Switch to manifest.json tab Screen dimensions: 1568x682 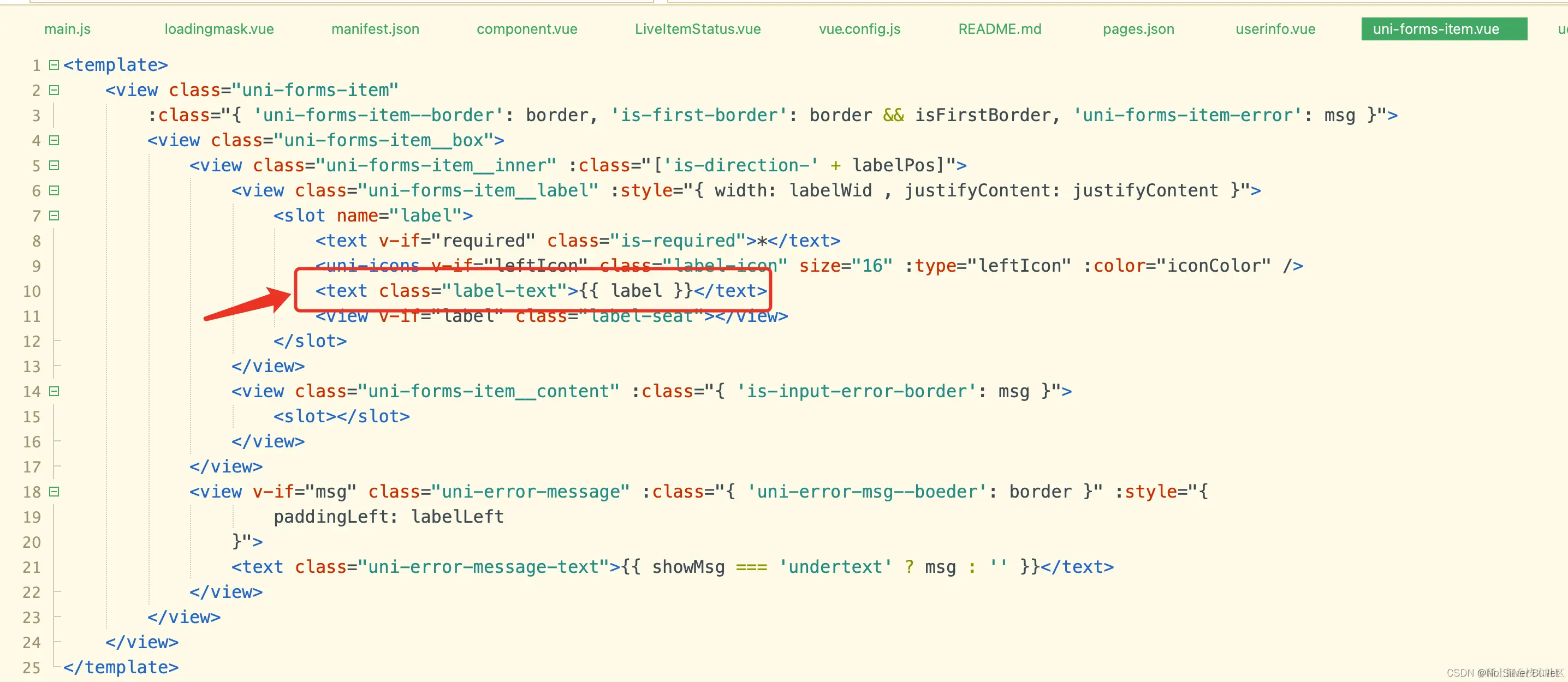click(x=375, y=28)
